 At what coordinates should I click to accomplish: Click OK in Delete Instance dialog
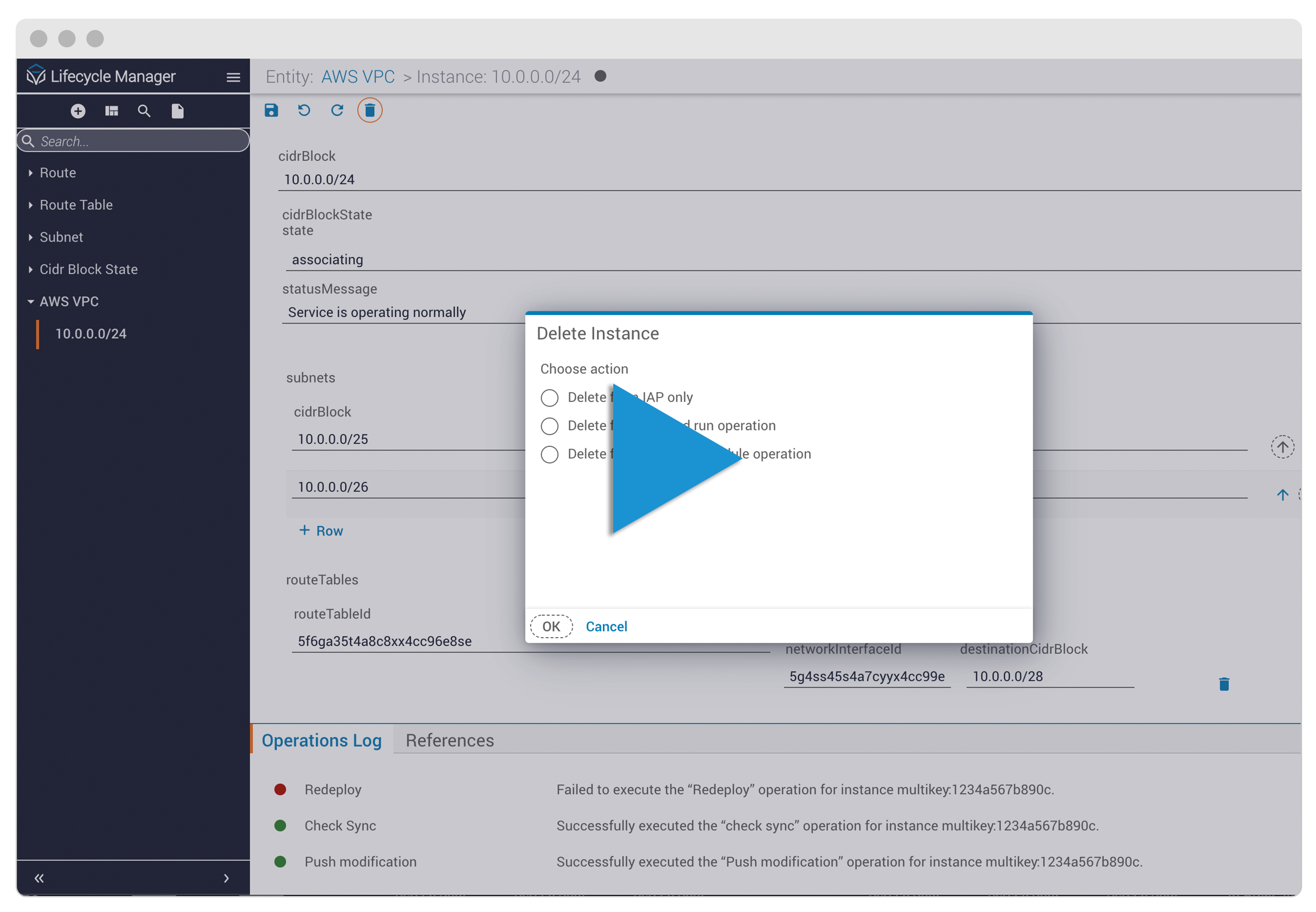[x=551, y=627]
